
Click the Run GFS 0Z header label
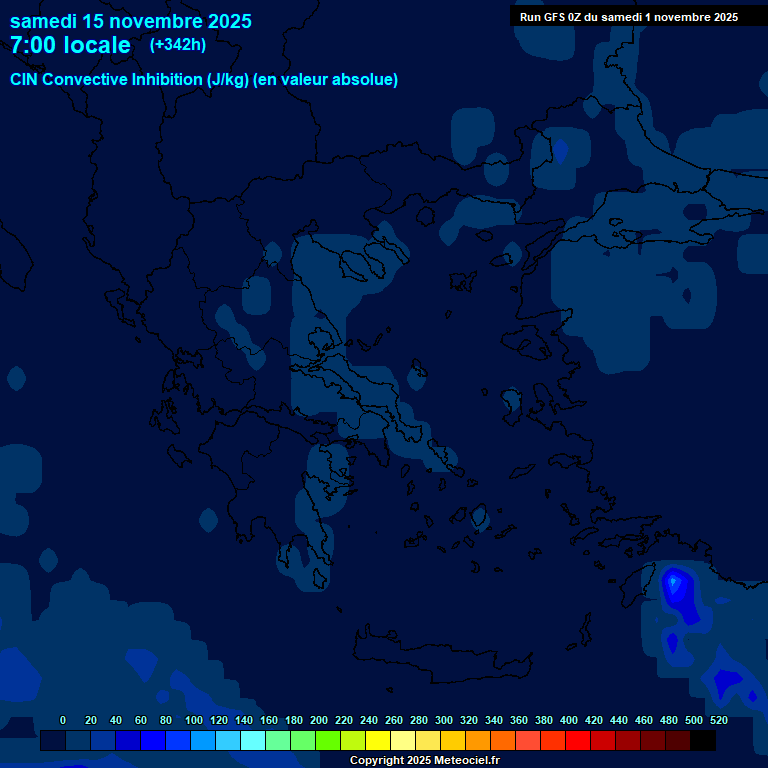(x=628, y=17)
